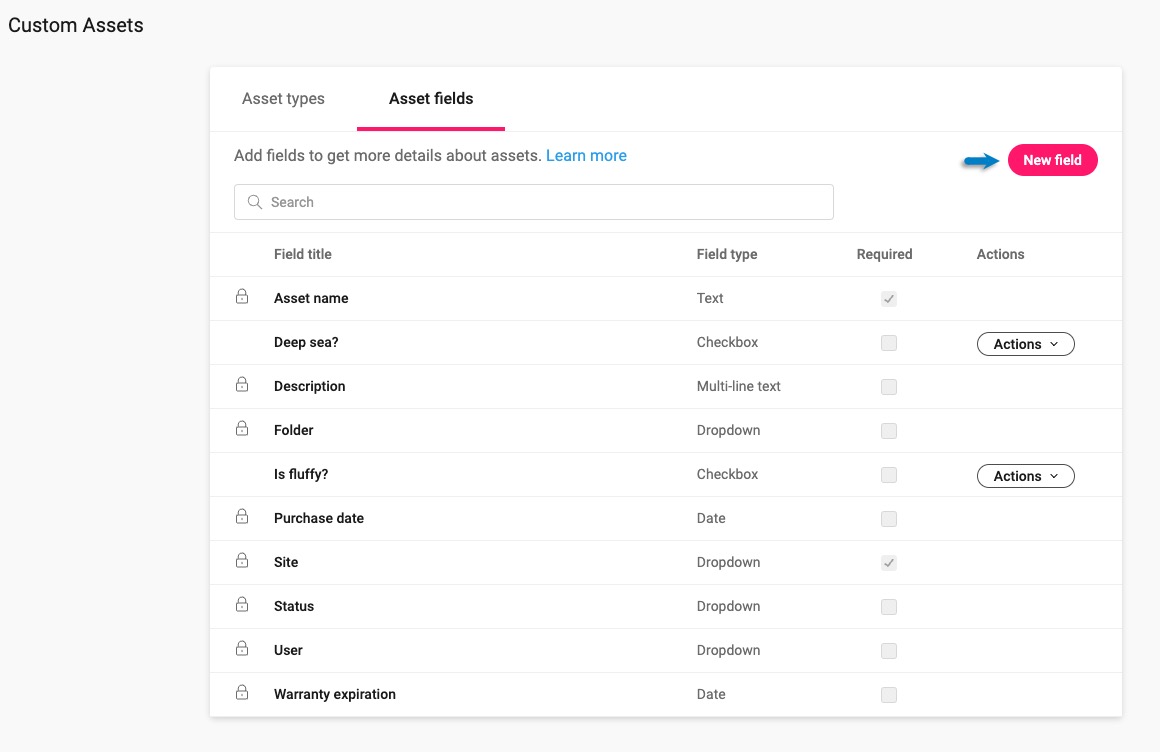Click the lock icon beside Warranty expiration

(242, 693)
